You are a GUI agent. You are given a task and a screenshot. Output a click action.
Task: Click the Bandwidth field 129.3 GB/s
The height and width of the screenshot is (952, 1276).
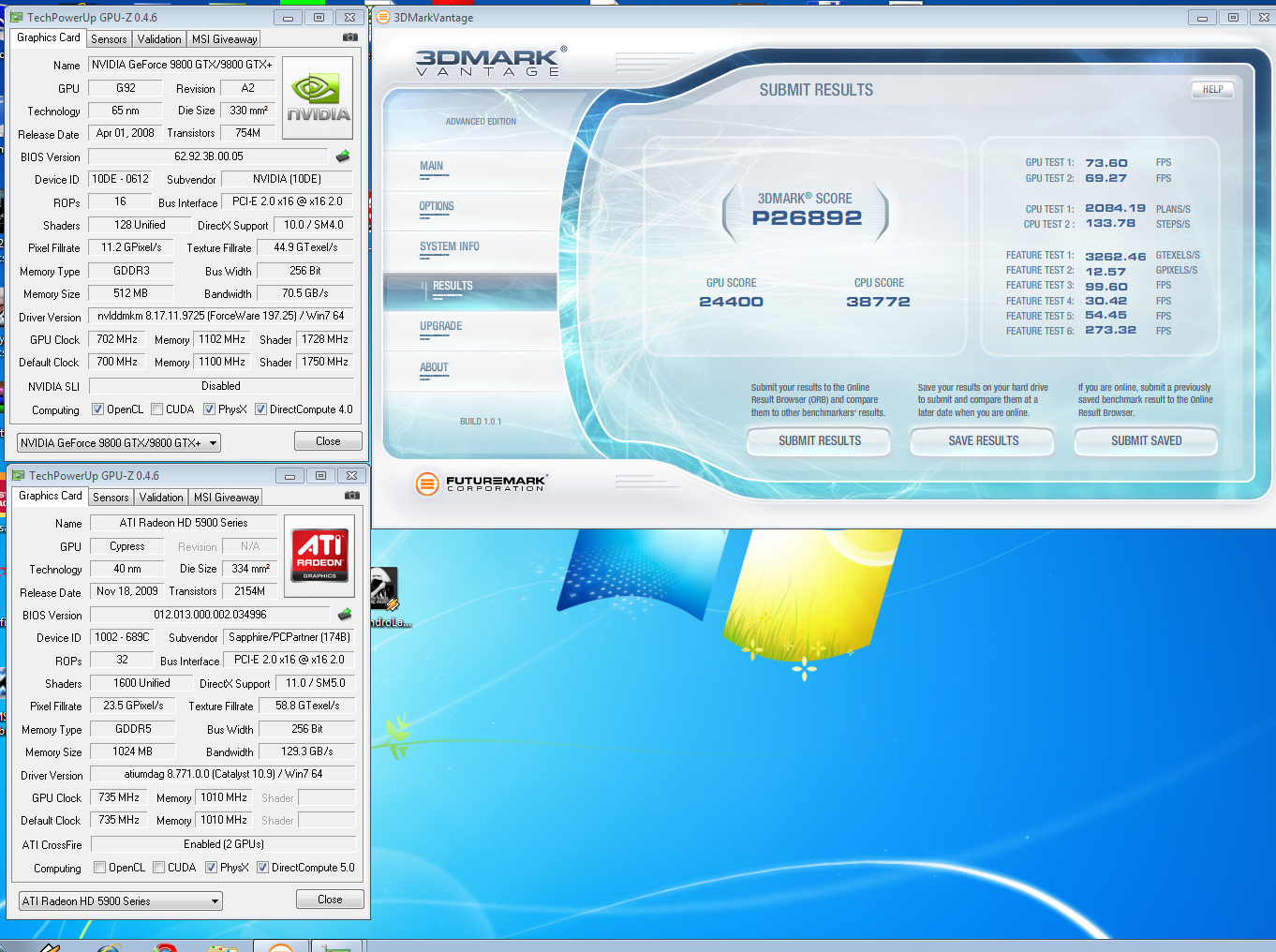[307, 751]
